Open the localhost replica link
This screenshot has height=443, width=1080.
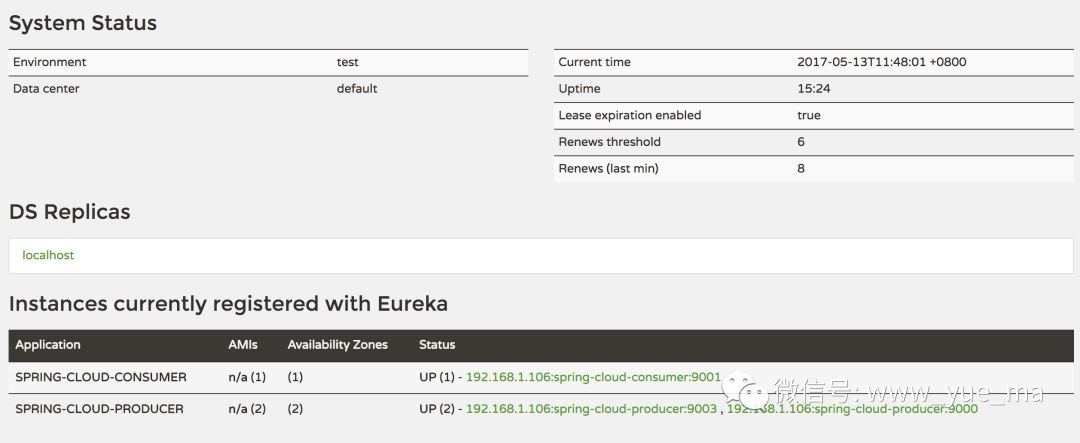pos(48,255)
